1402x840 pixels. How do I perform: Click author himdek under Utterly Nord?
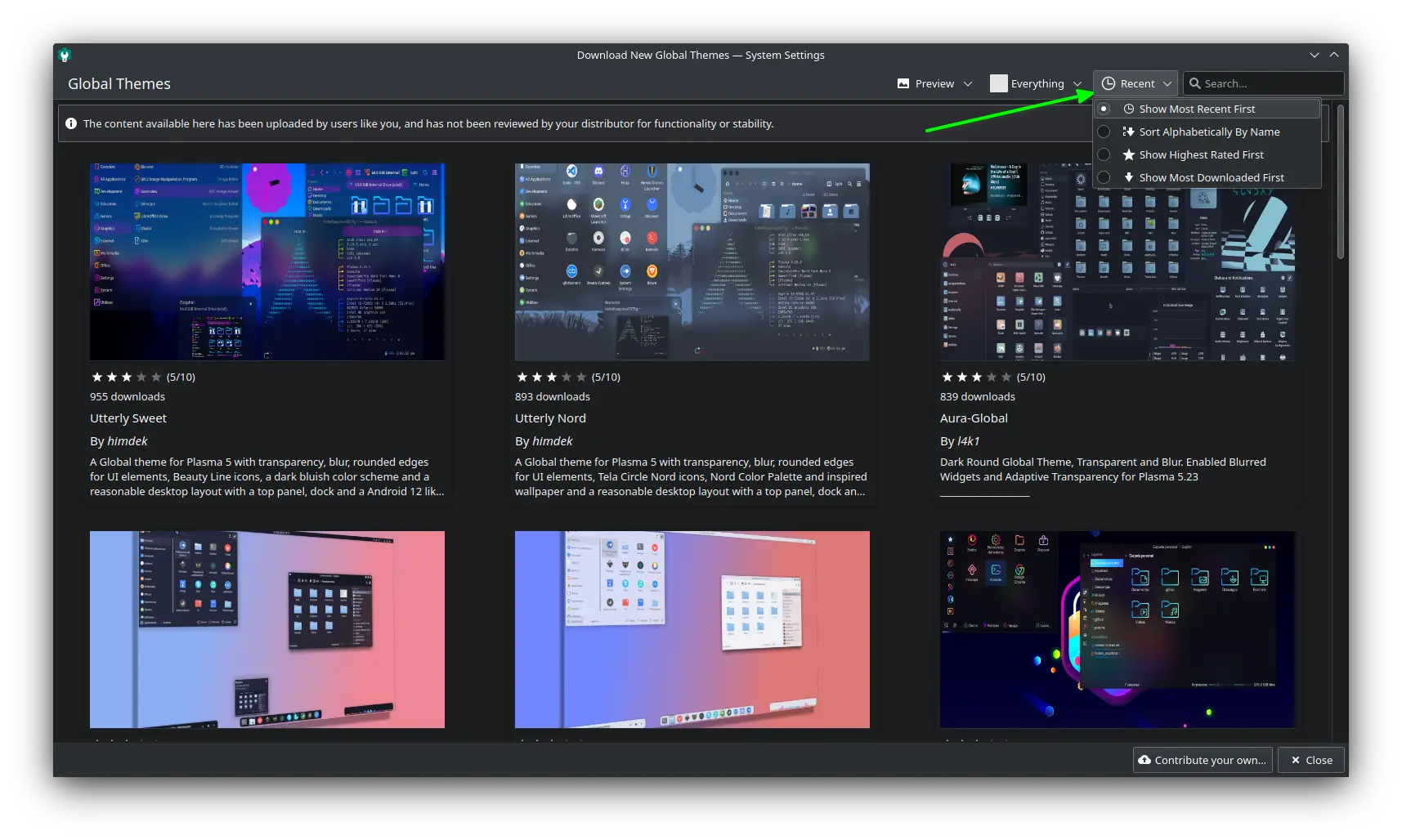(553, 441)
